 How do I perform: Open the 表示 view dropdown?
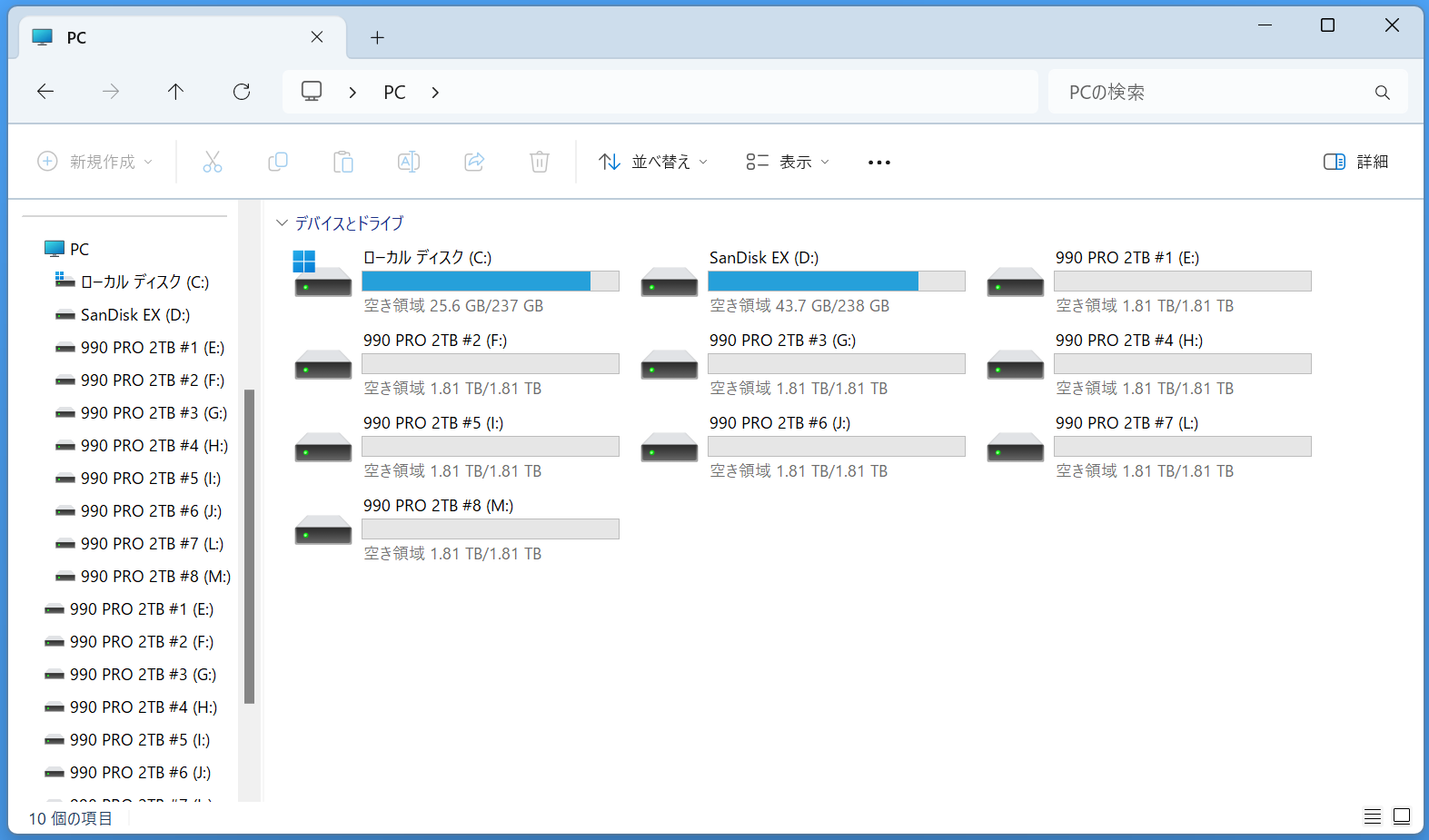pyautogui.click(x=788, y=162)
